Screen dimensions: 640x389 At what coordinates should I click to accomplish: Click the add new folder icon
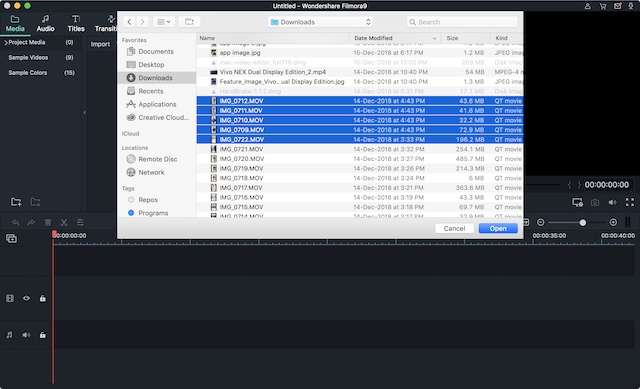point(16,202)
